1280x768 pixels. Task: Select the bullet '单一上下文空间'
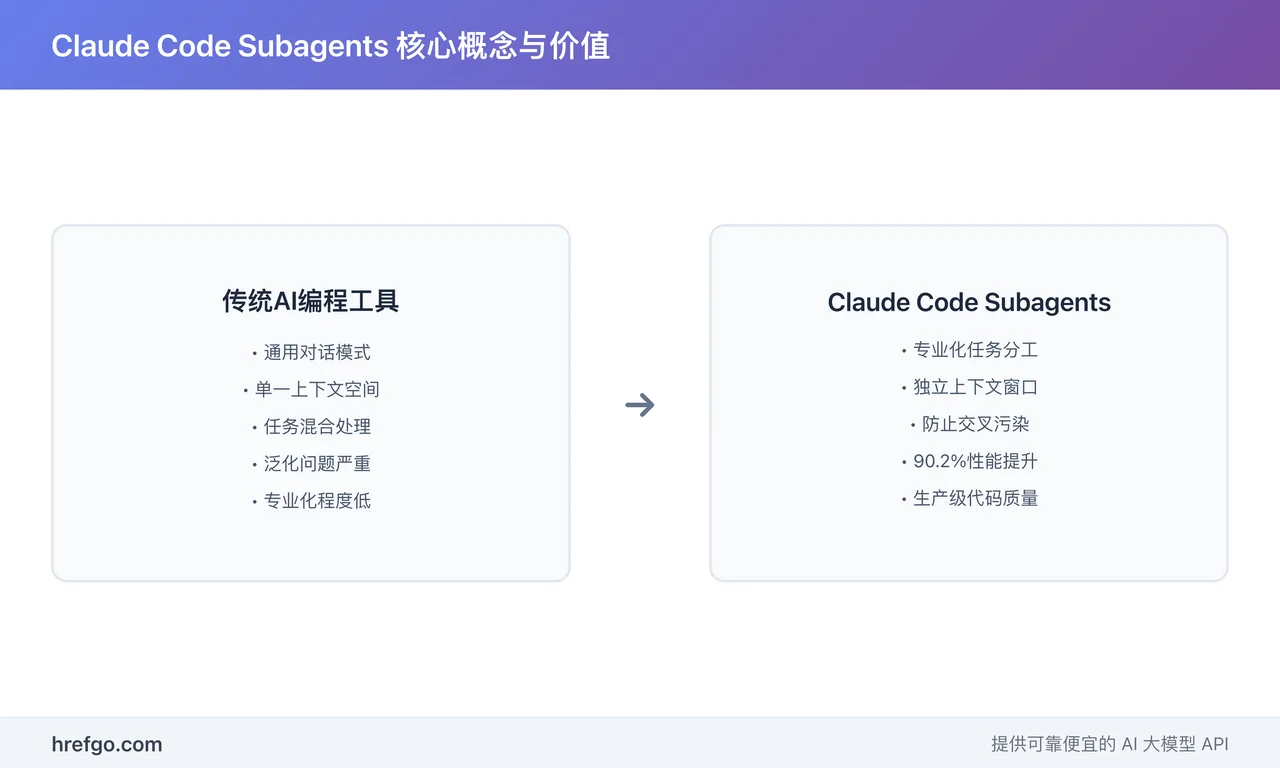(311, 390)
